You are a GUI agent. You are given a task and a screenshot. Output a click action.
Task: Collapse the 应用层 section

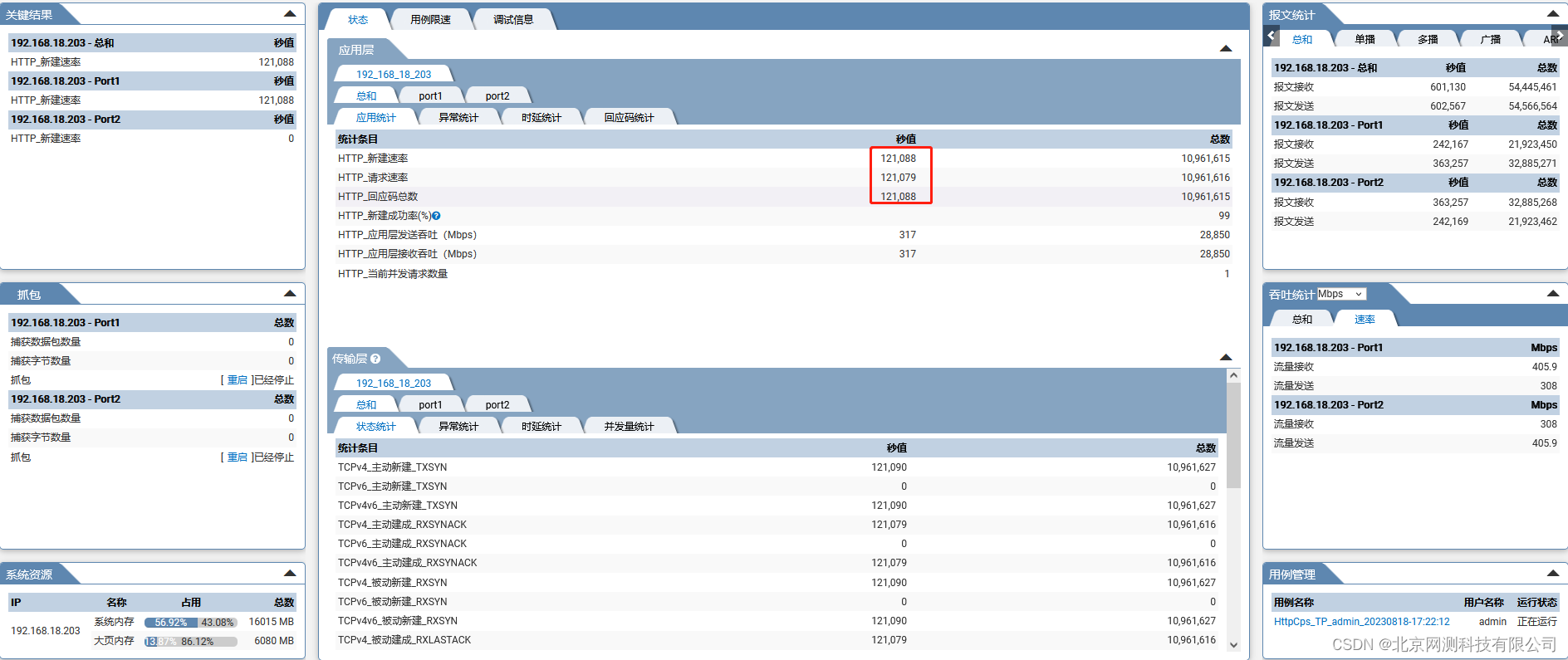(x=1226, y=48)
